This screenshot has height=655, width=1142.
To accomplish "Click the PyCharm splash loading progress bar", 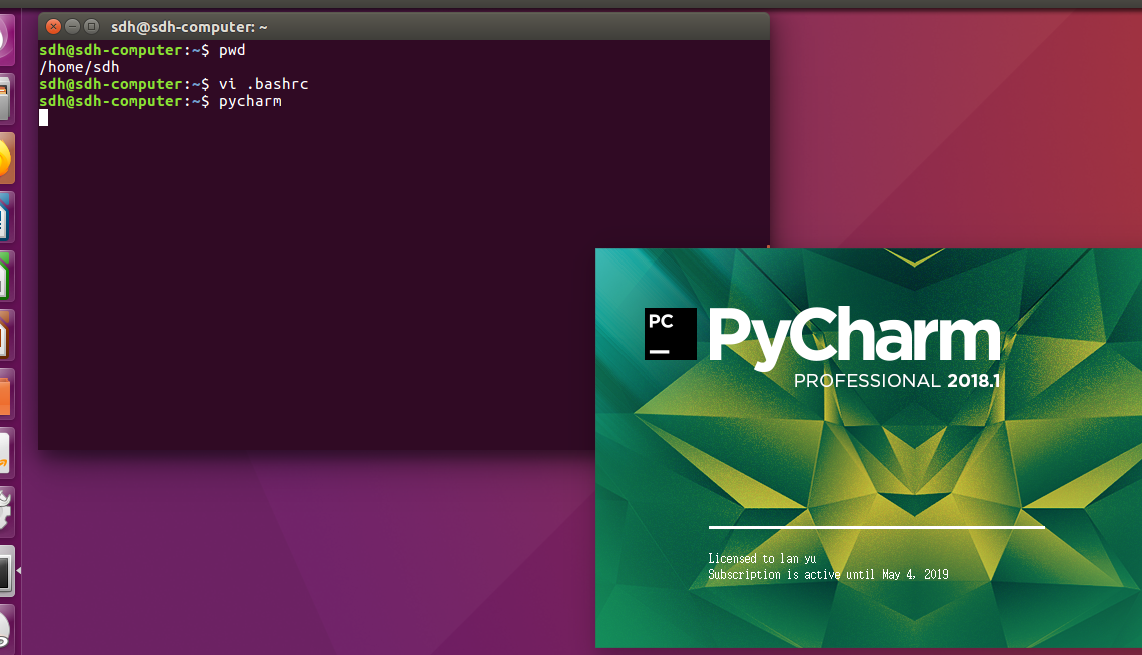I will pyautogui.click(x=876, y=527).
